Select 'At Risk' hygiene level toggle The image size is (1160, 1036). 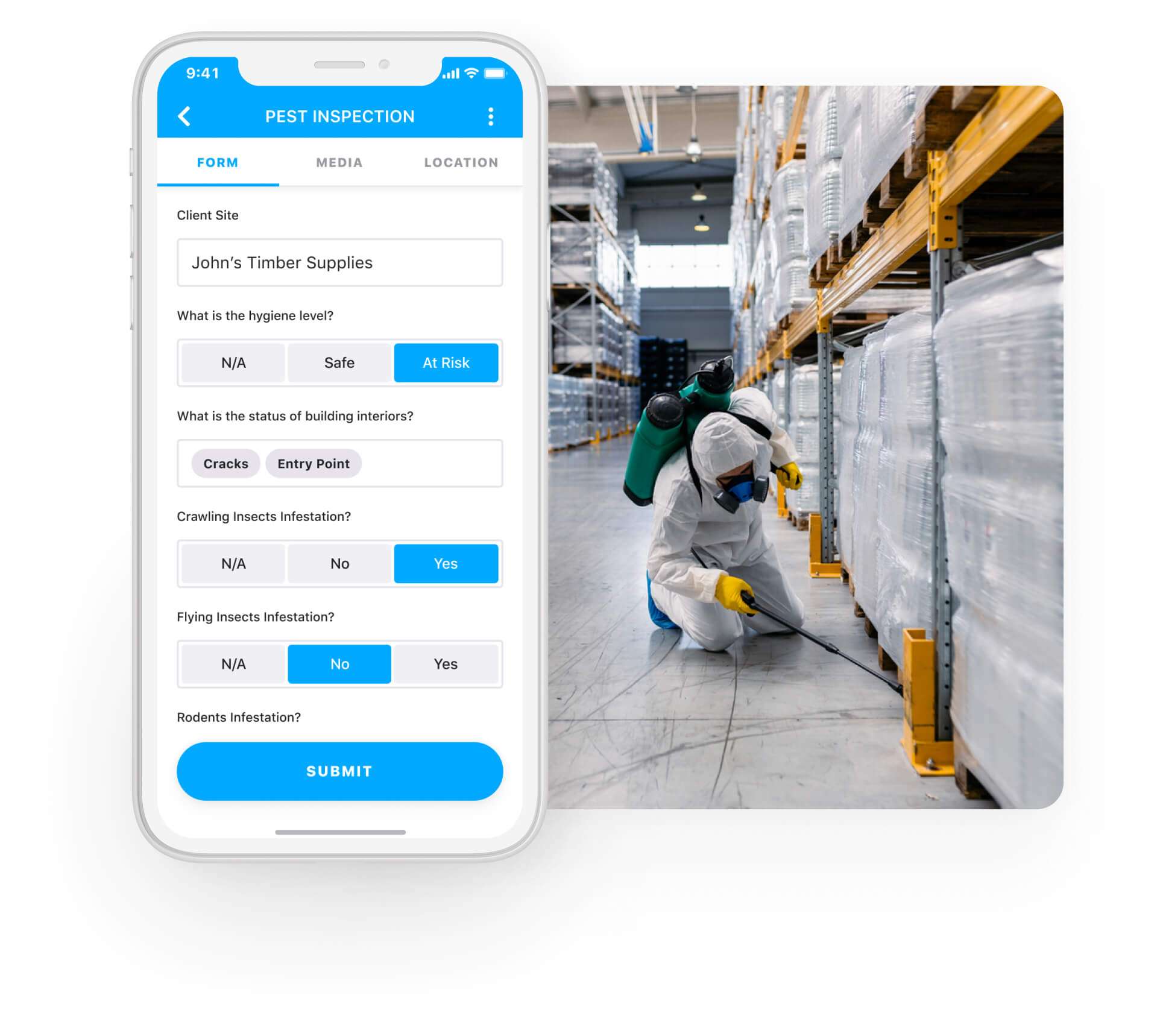click(x=446, y=361)
